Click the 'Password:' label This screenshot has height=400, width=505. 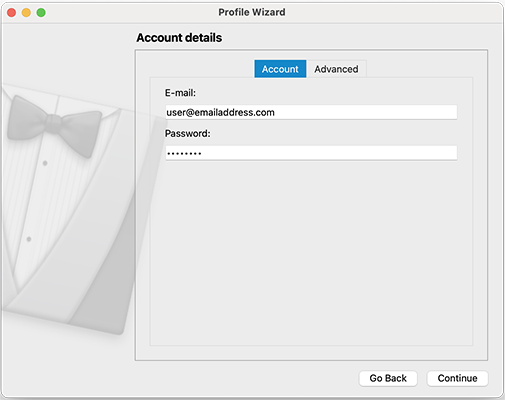[x=188, y=133]
